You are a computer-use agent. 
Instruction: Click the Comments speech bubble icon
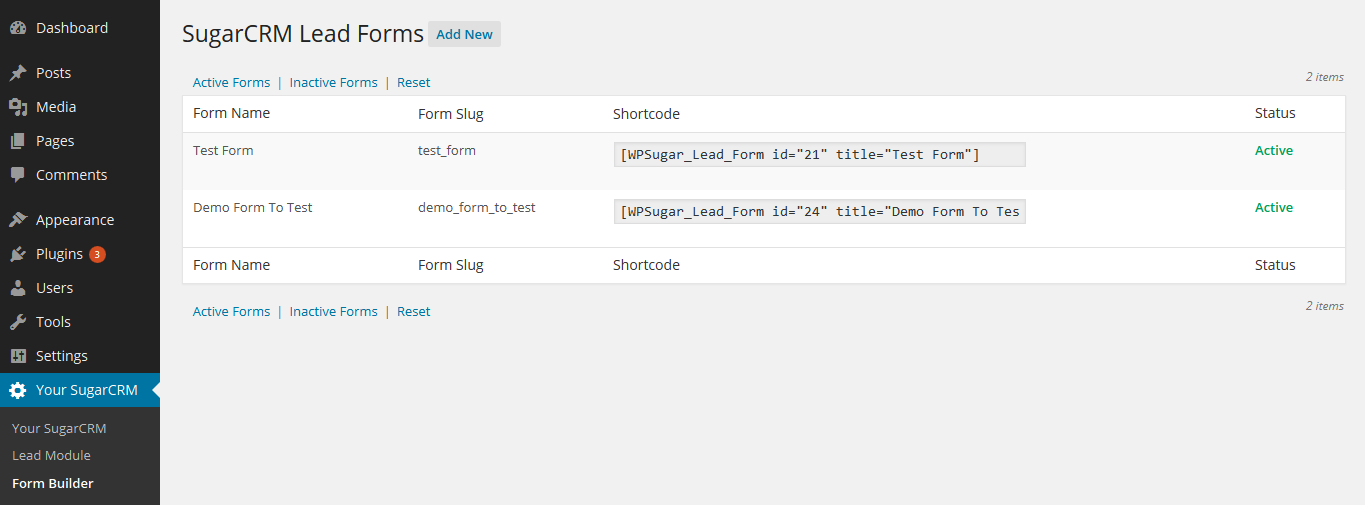coord(18,175)
